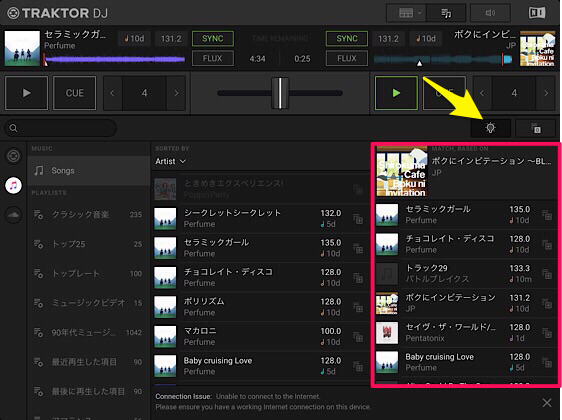
Task: Select the SoundCloud source icon
Action: 14,215
